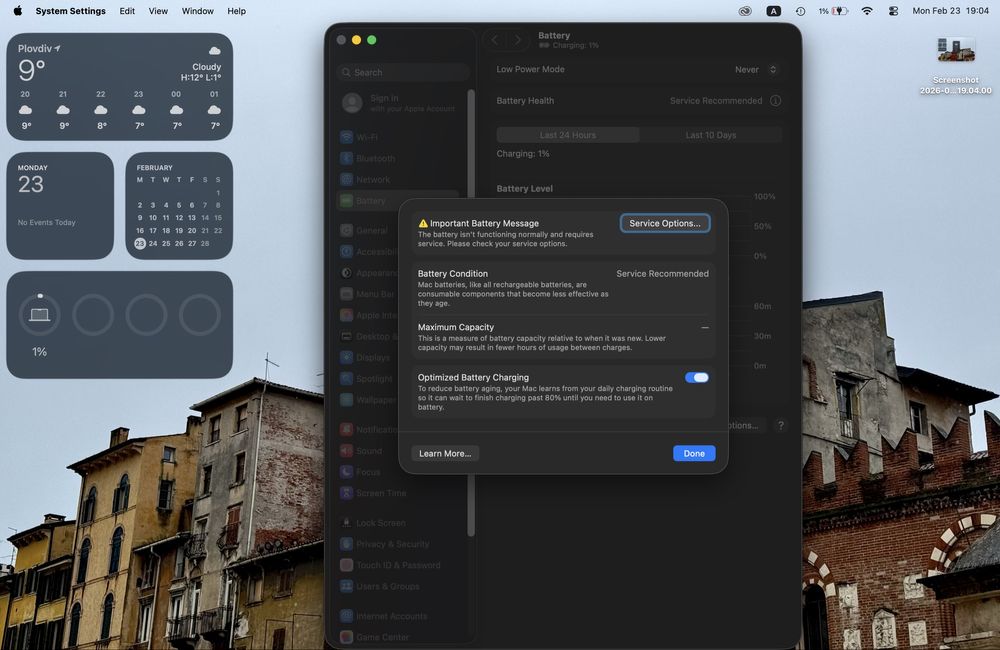Open Appearance settings from the sidebar icon

coord(346,272)
